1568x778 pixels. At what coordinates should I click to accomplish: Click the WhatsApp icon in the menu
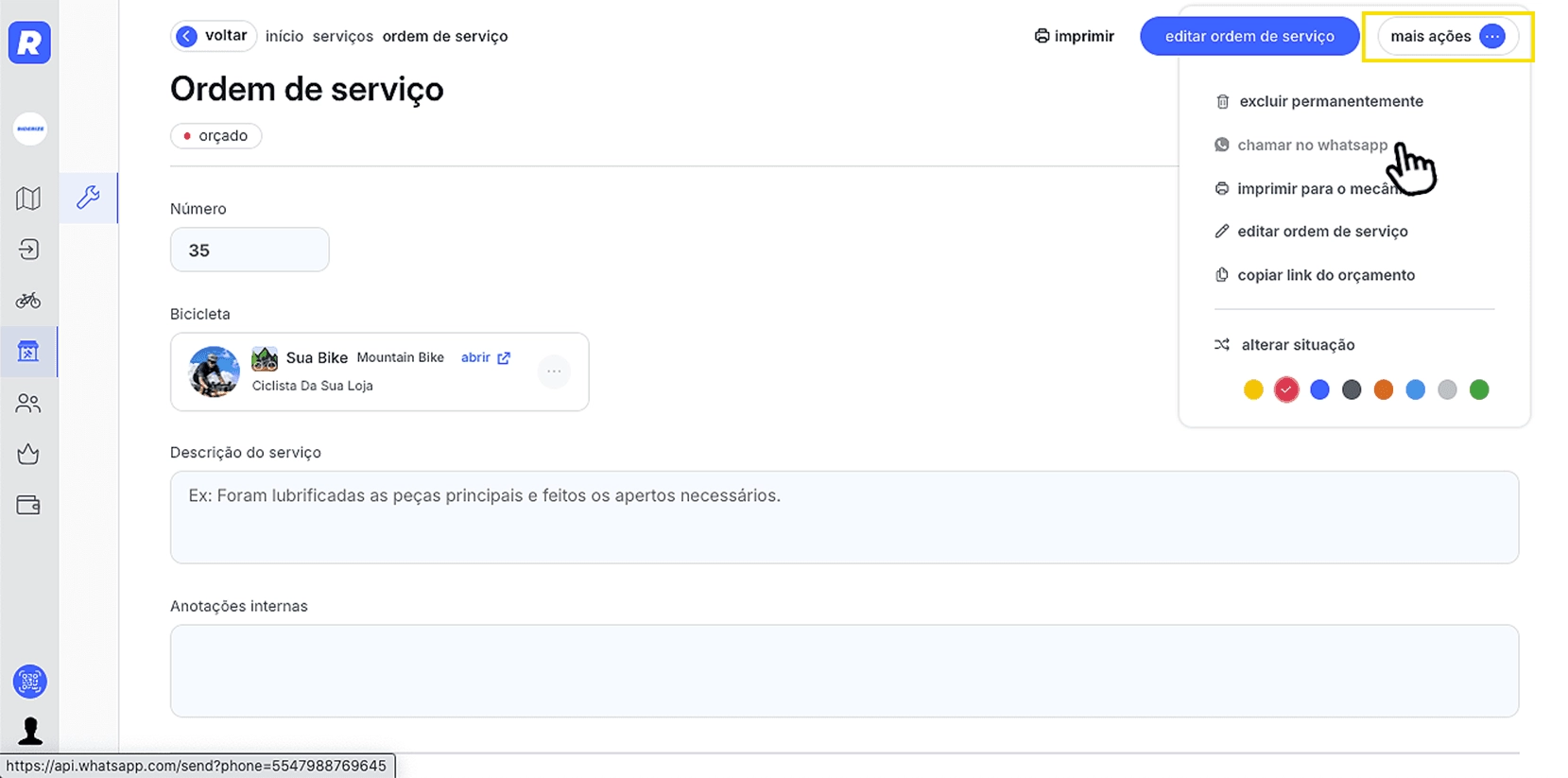click(x=1221, y=145)
